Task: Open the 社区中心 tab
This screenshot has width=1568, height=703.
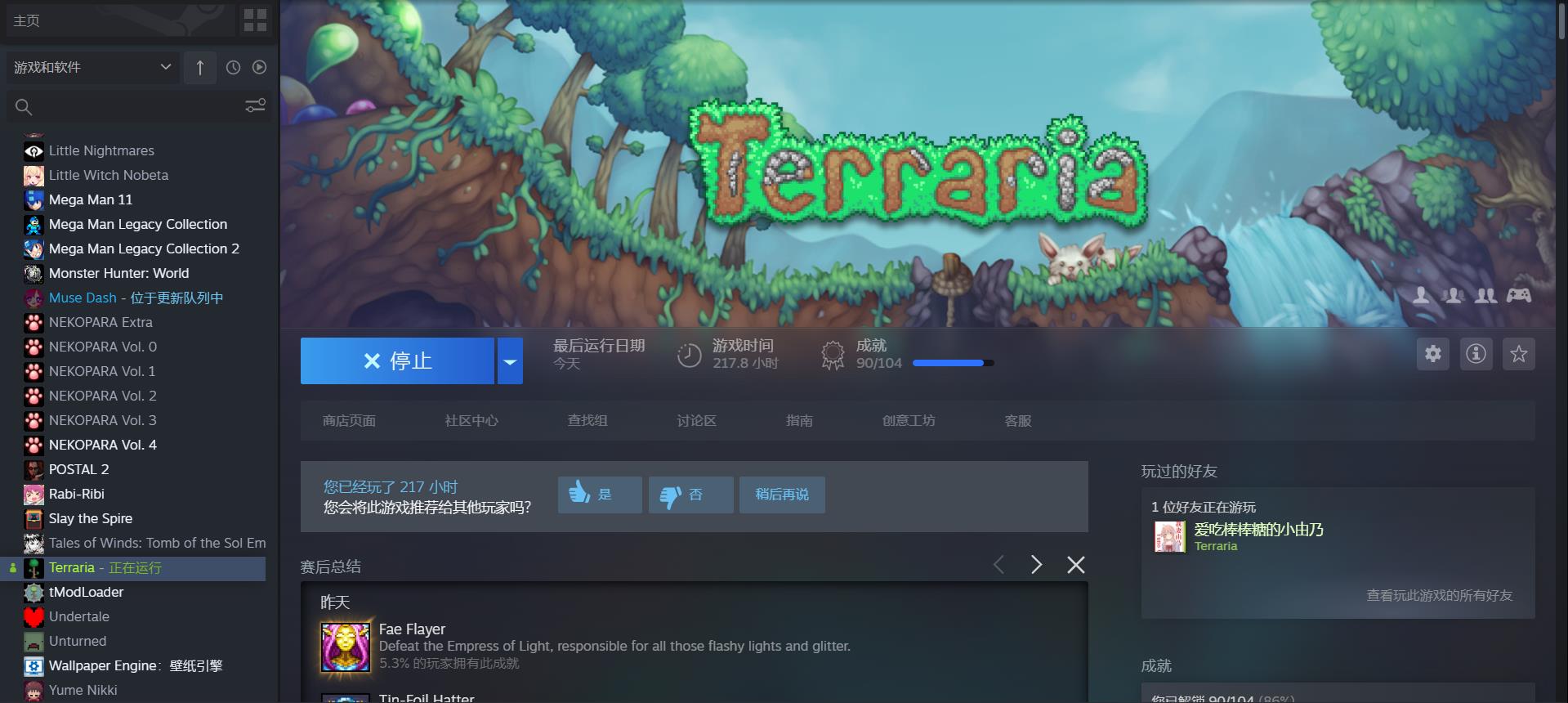Action: pos(471,420)
